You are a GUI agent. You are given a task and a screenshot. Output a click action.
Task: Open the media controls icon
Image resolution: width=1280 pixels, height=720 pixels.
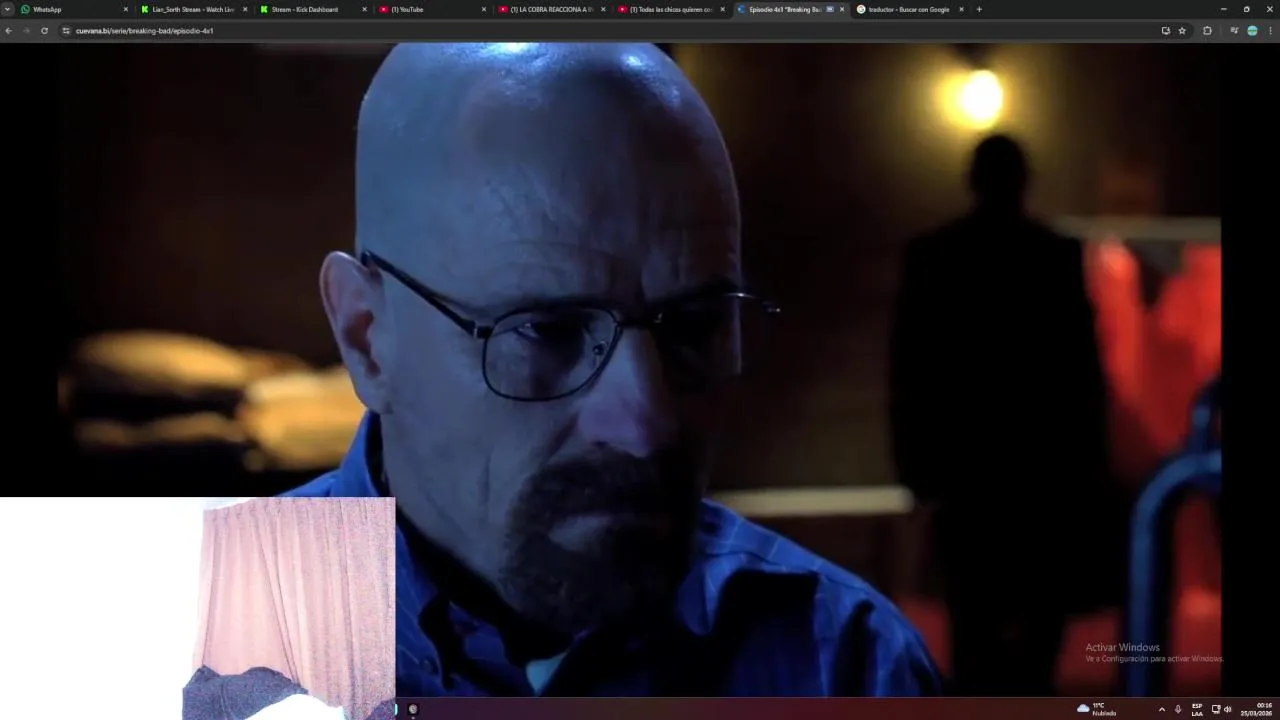[x=1234, y=30]
